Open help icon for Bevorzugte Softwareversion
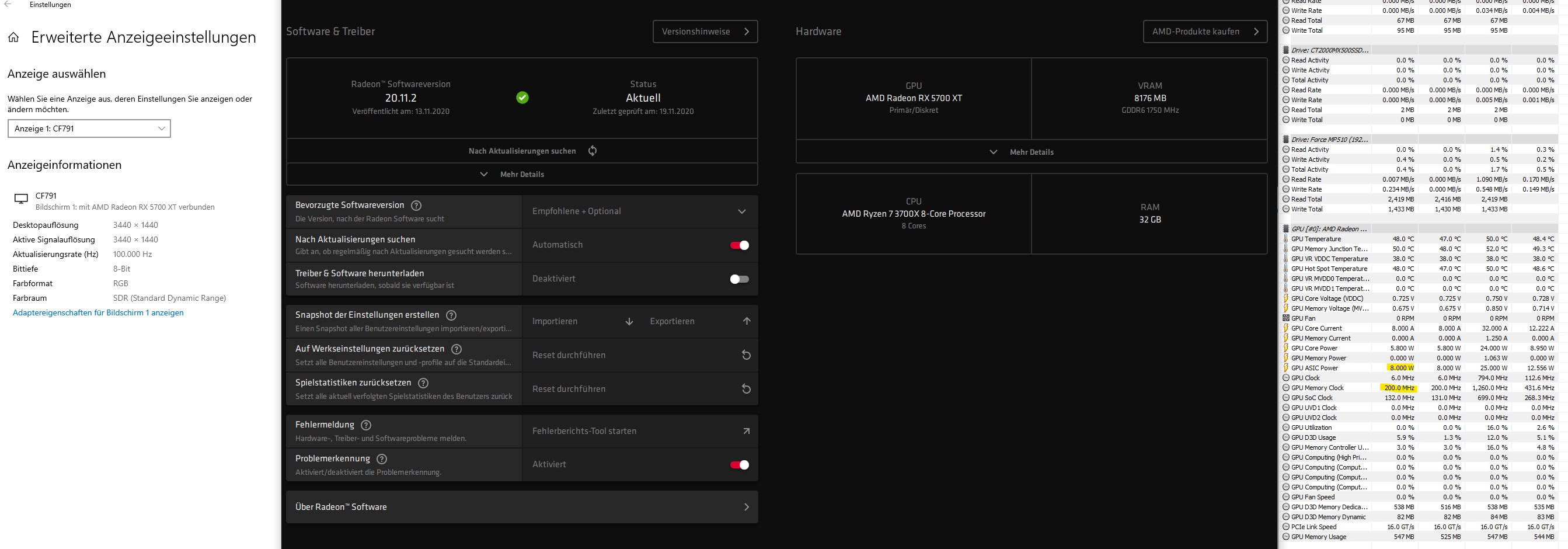This screenshot has height=549, width=1568. point(416,206)
